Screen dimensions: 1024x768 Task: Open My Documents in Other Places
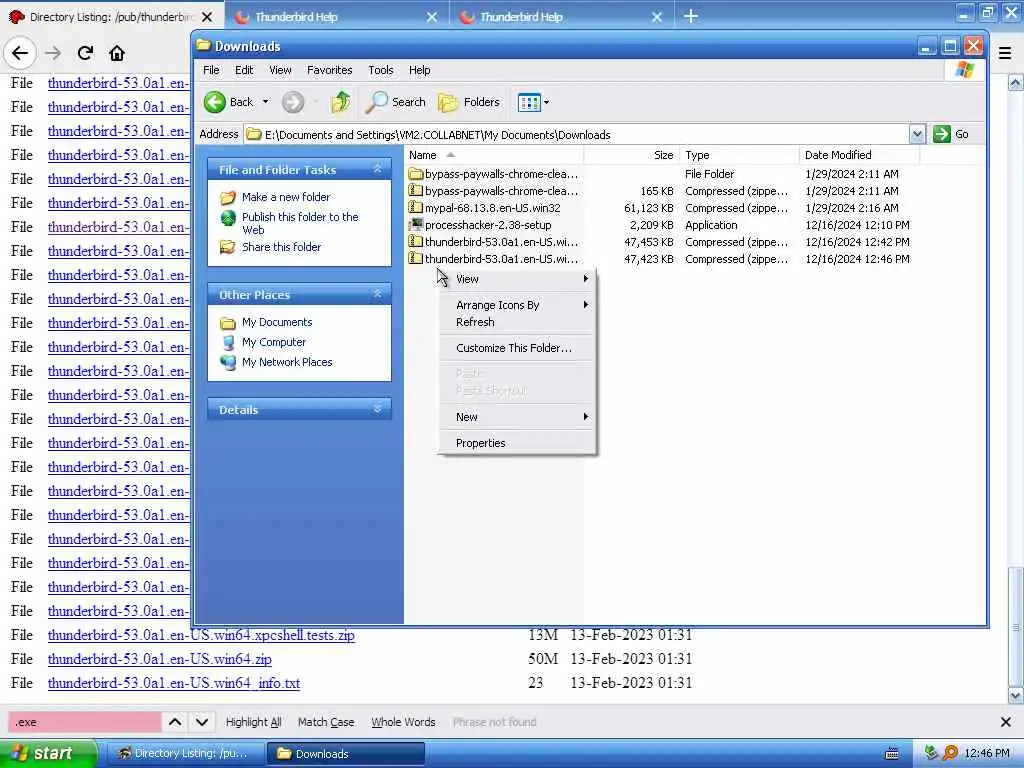[x=277, y=322]
